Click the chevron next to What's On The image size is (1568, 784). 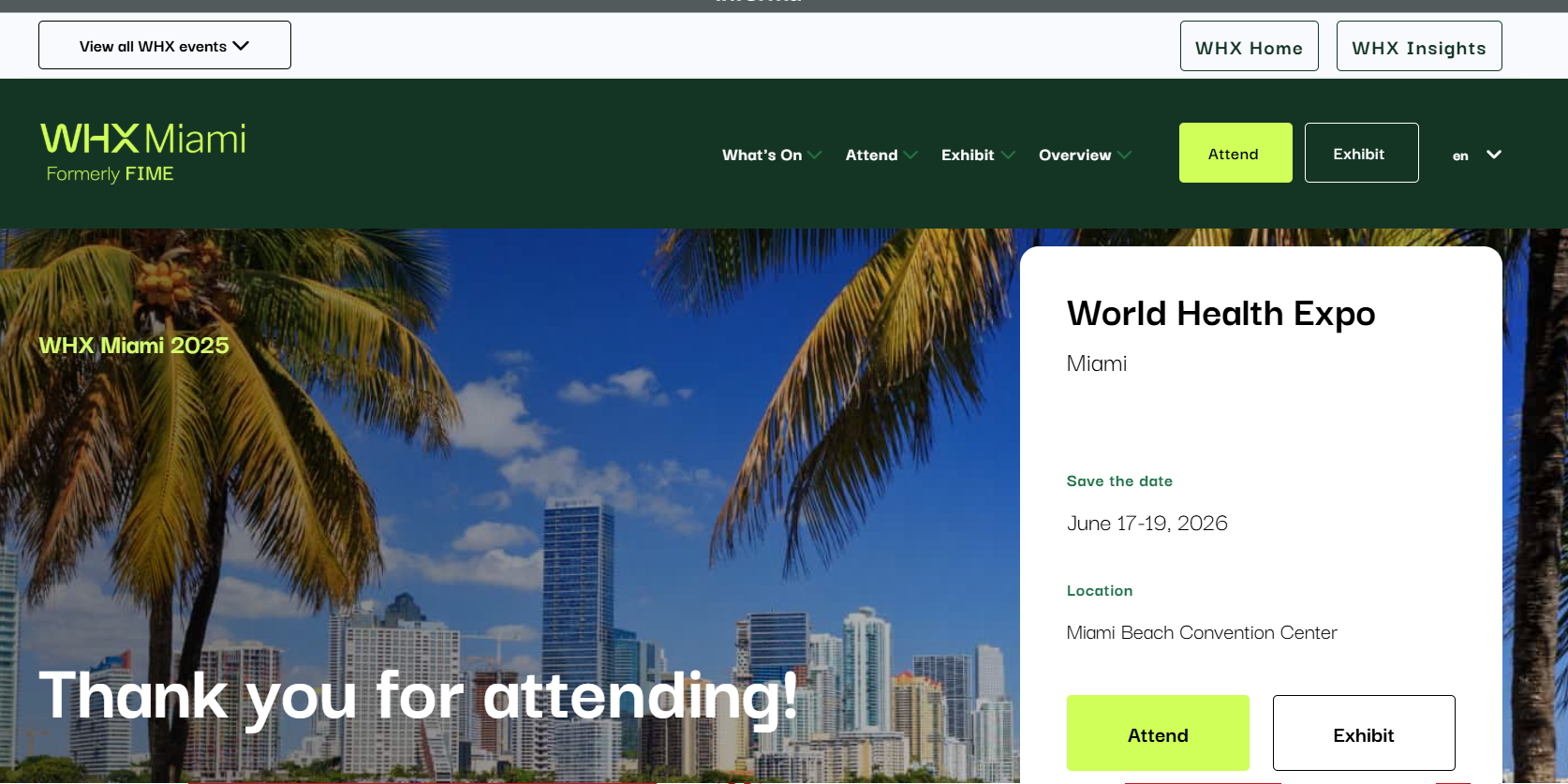[x=815, y=155]
